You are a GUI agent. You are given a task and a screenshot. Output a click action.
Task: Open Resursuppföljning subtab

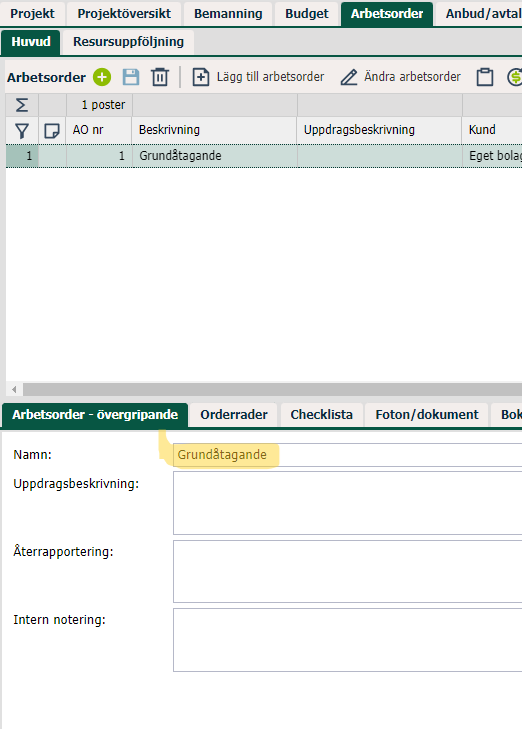128,42
